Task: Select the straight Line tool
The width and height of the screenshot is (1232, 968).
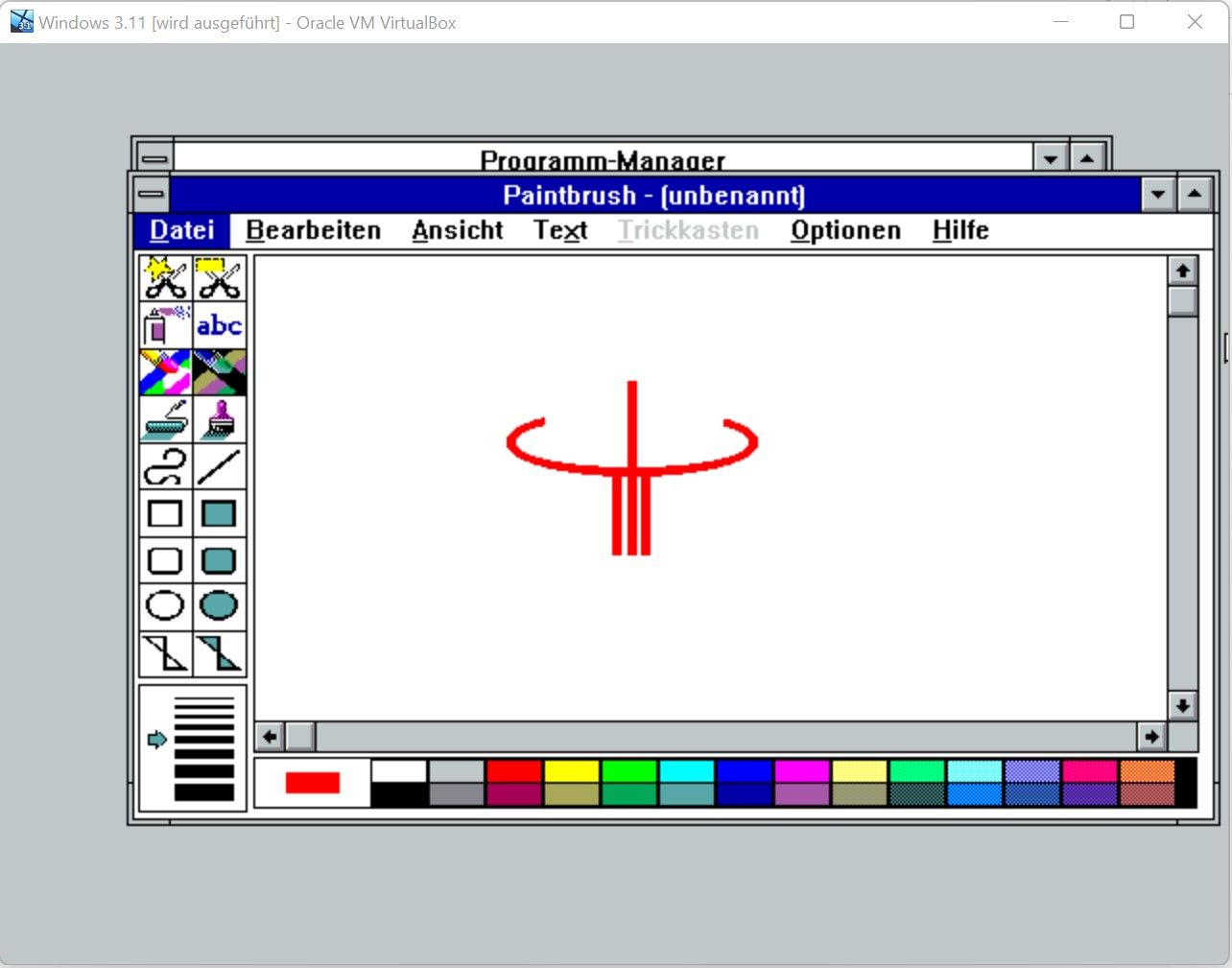Action: pos(220,466)
